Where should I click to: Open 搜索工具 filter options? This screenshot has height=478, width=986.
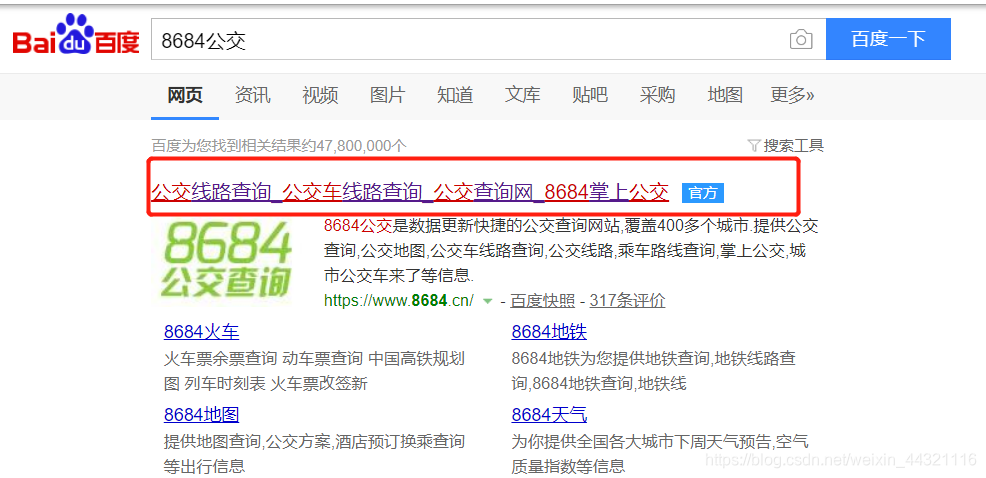(785, 146)
